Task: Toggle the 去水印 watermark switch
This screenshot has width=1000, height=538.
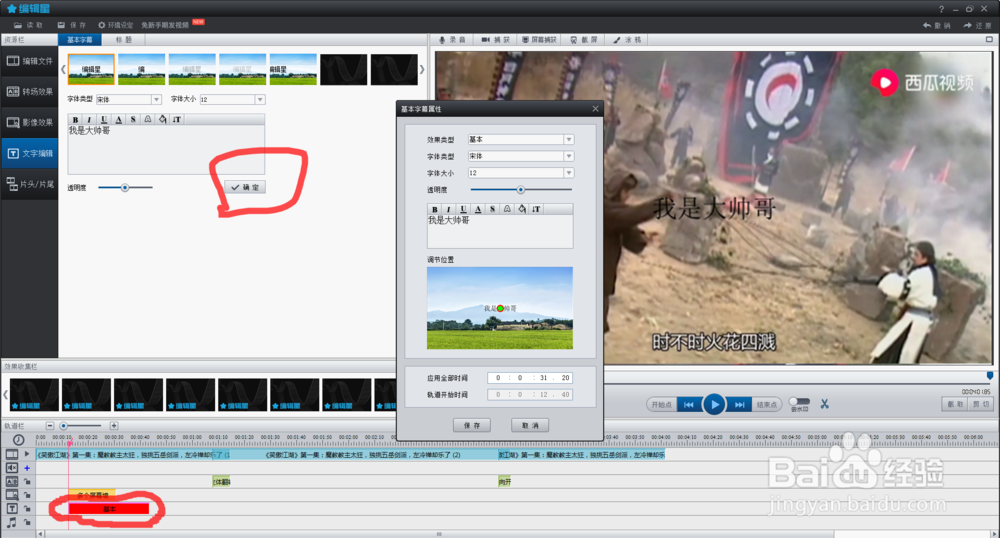Action: pyautogui.click(x=799, y=402)
